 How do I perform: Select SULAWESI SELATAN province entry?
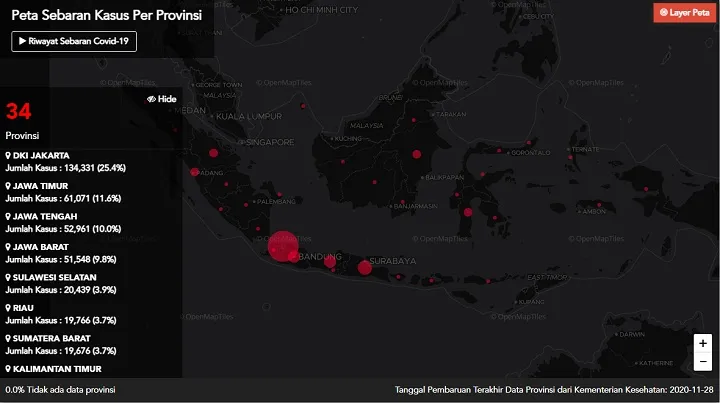tap(61, 284)
